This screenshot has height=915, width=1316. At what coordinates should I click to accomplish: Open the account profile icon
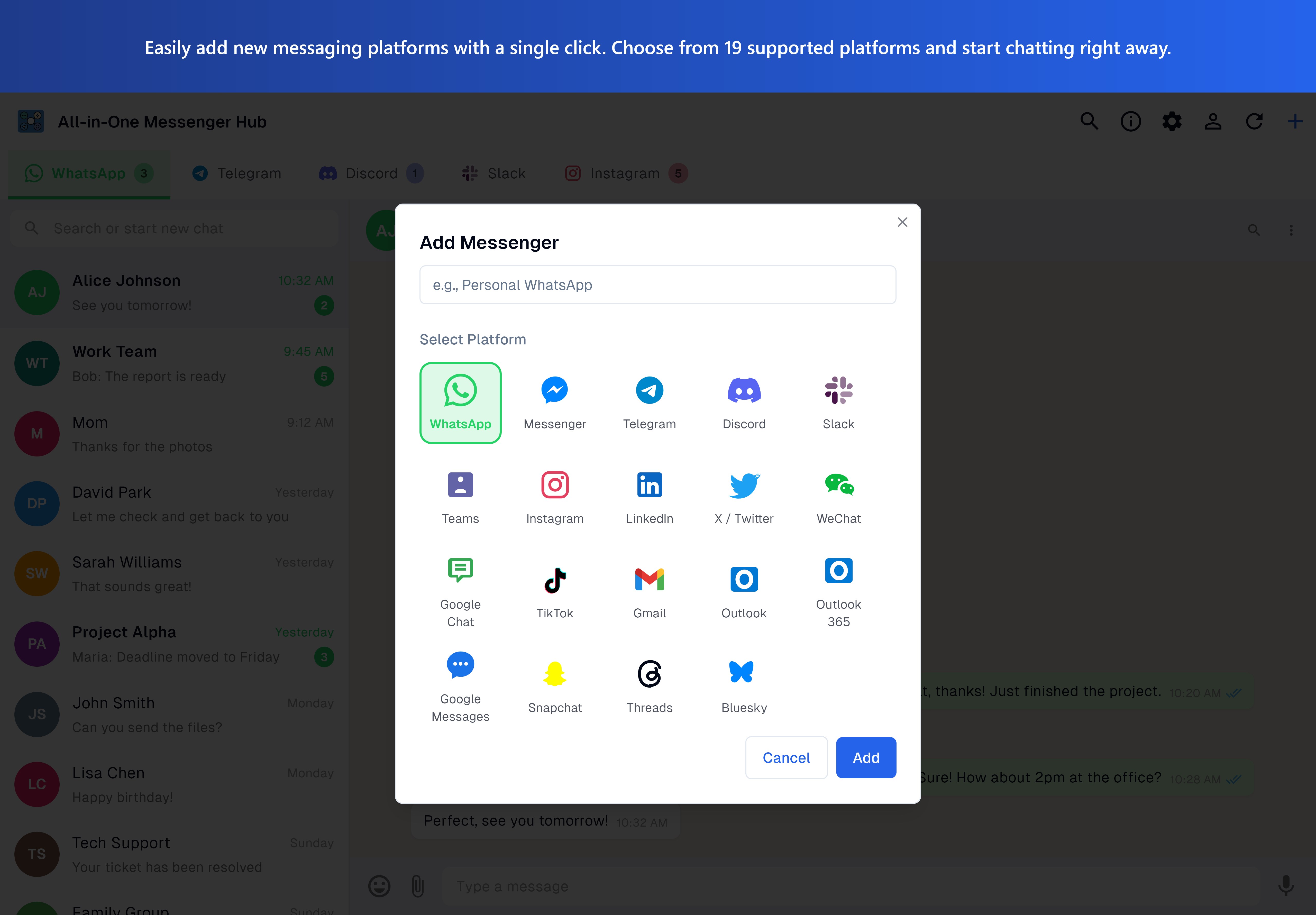coord(1213,122)
